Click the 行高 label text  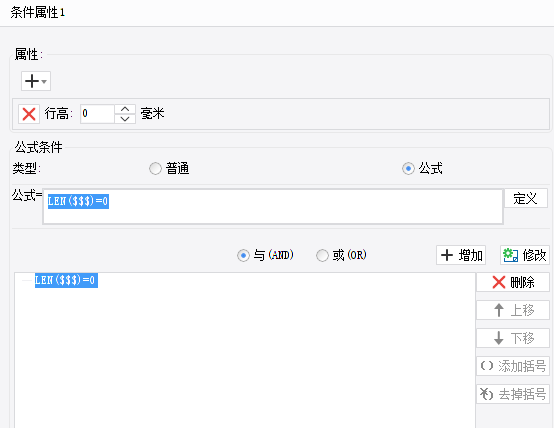pyautogui.click(x=59, y=114)
